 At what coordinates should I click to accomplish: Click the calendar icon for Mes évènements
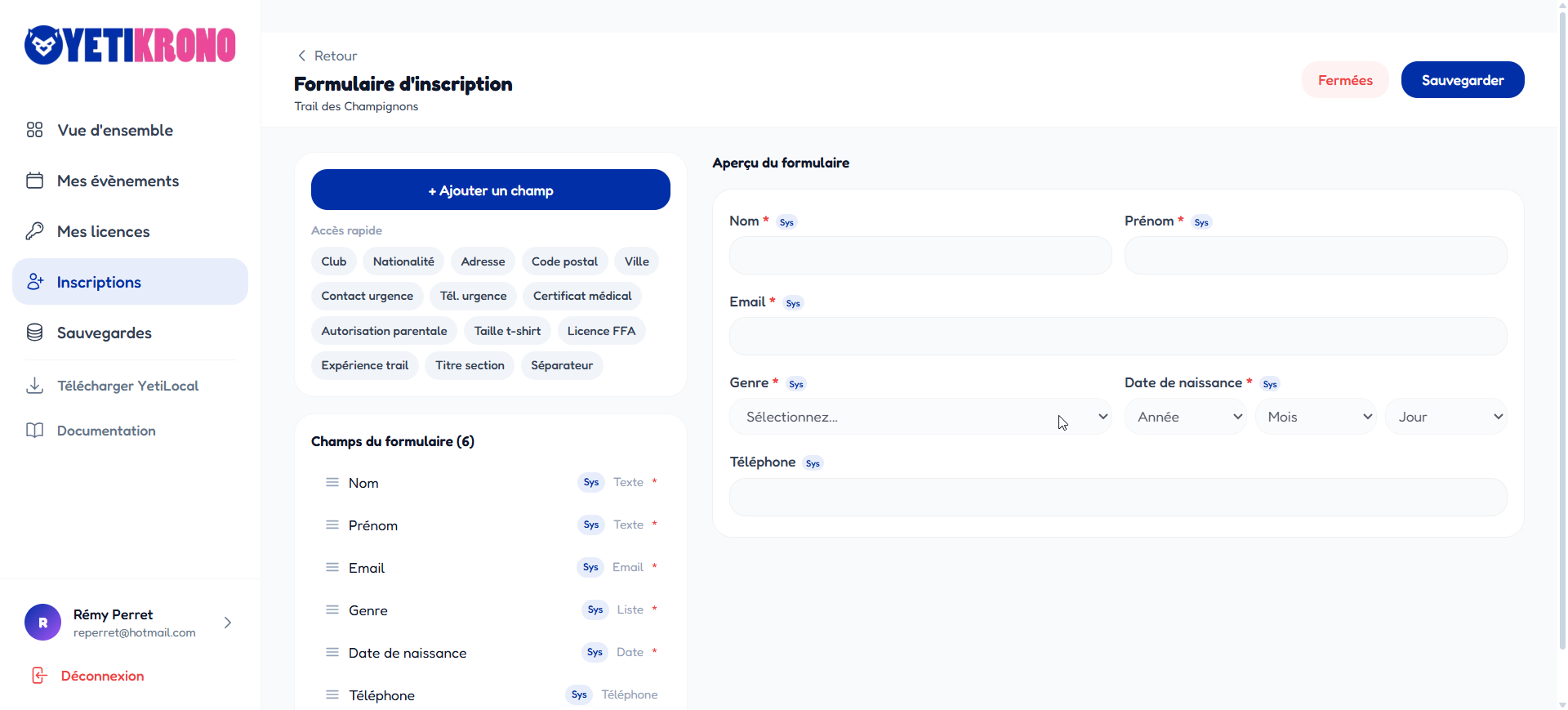(34, 181)
